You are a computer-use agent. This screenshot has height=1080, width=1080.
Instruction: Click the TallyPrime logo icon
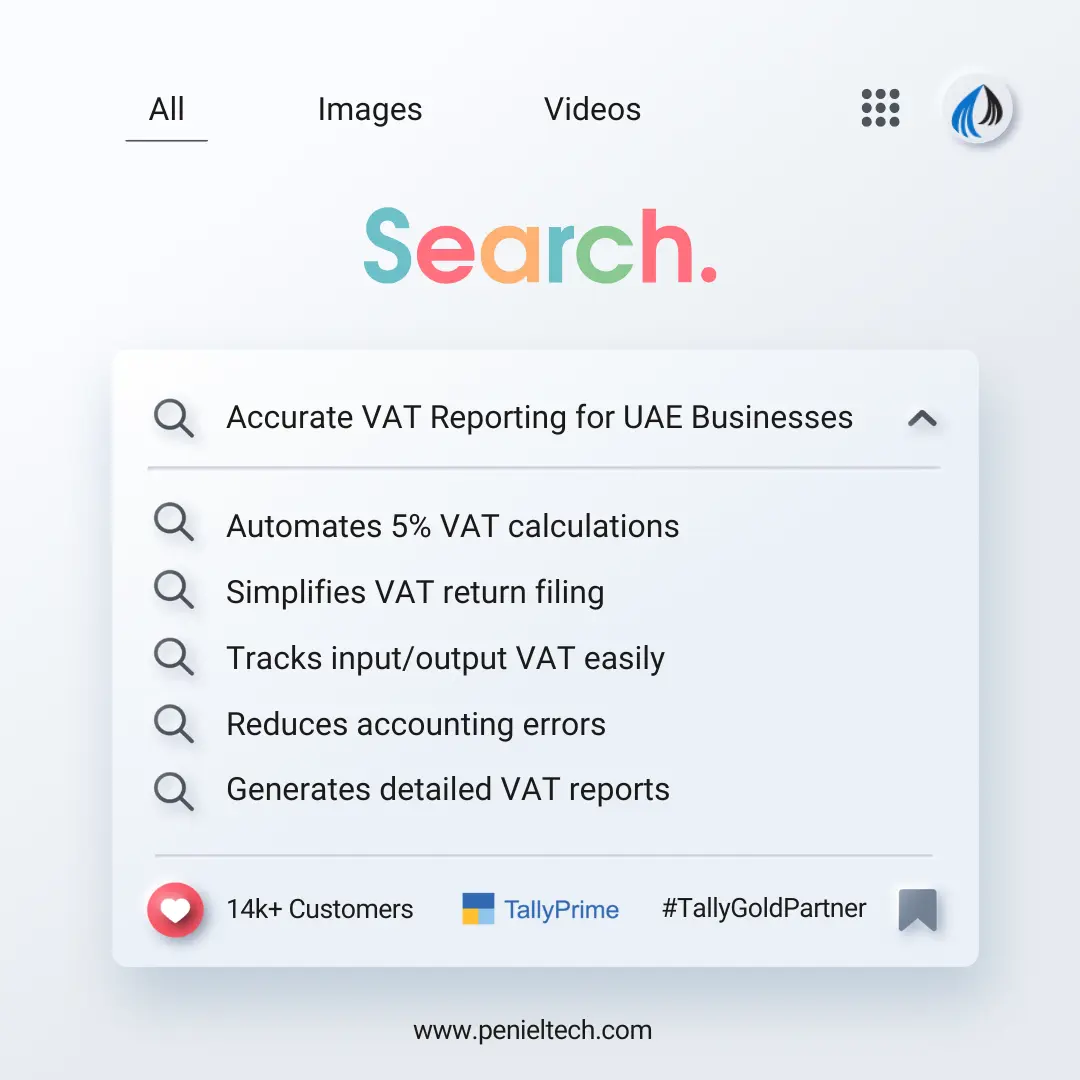point(478,909)
